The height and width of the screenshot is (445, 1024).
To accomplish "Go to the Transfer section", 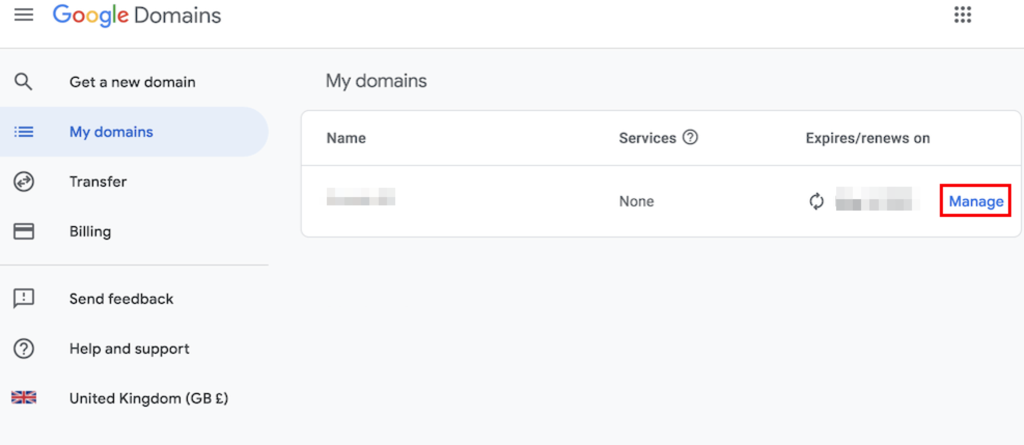I will pos(98,182).
